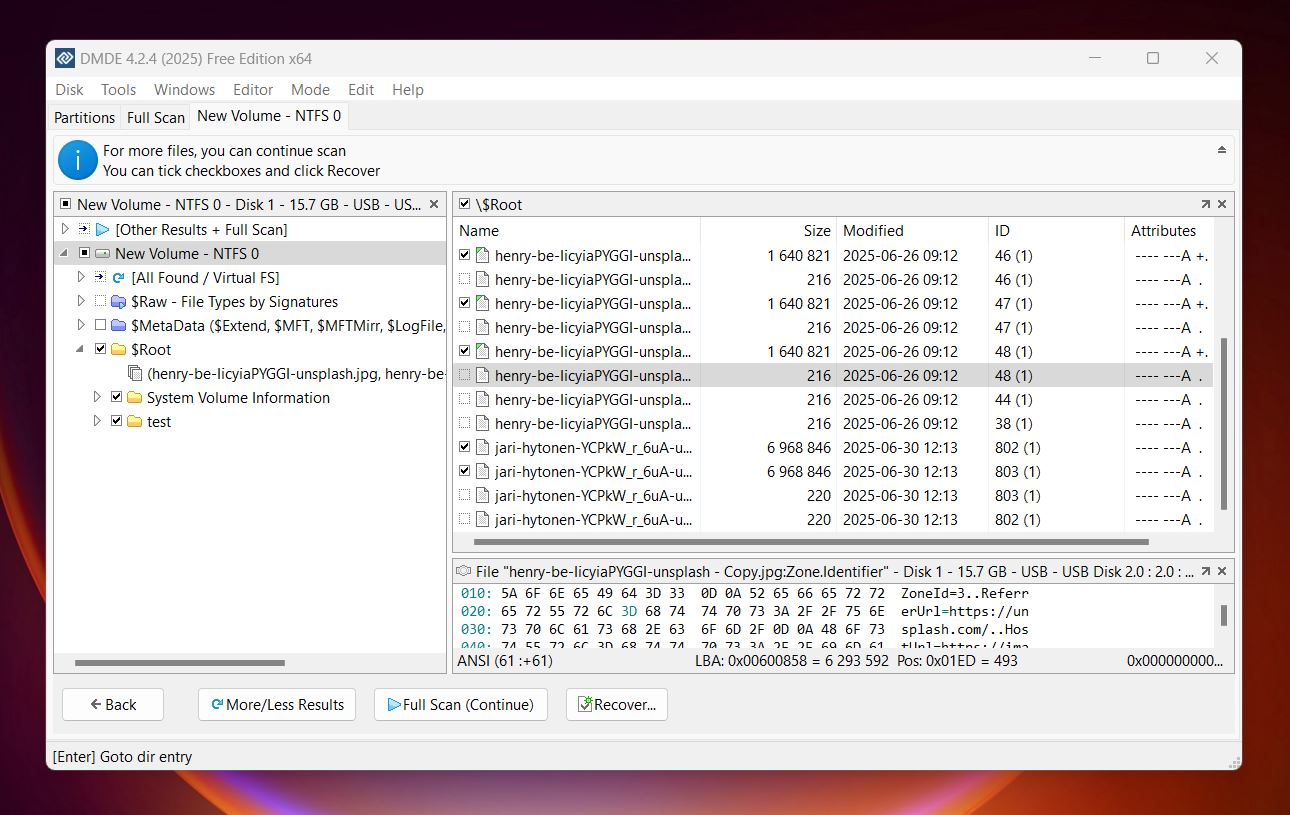Uncheck the test folder checkbox
Screen dimensions: 1290x815
(116, 421)
